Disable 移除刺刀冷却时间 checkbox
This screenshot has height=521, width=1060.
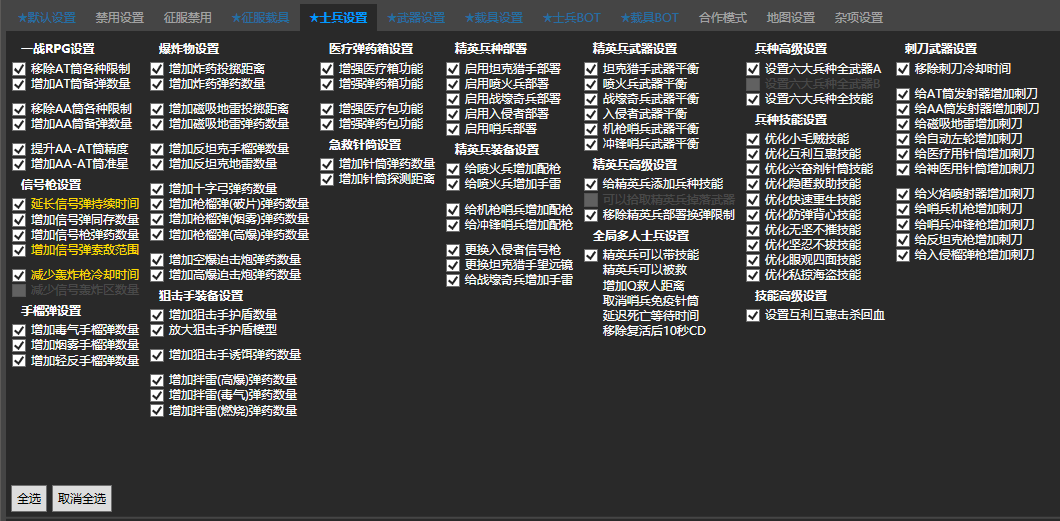pos(904,69)
